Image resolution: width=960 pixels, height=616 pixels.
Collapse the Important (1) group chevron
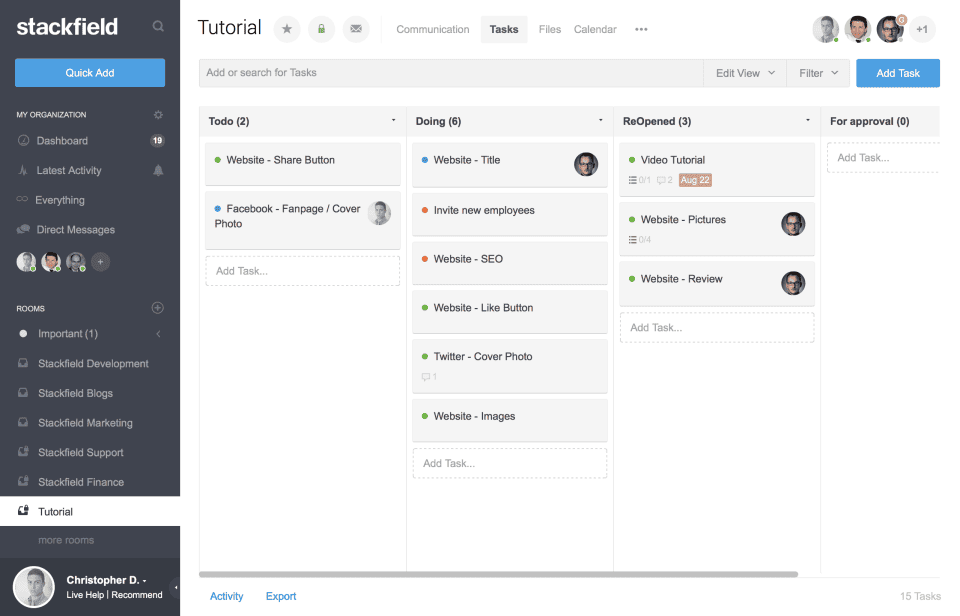(x=159, y=334)
